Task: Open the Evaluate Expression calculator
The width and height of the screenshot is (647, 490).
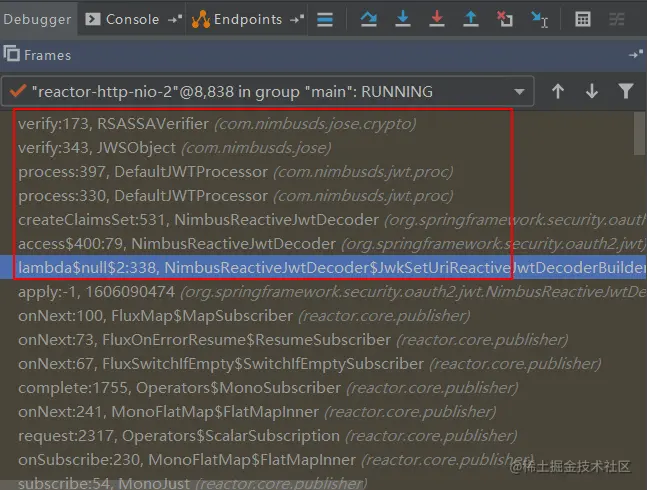Action: pos(583,19)
